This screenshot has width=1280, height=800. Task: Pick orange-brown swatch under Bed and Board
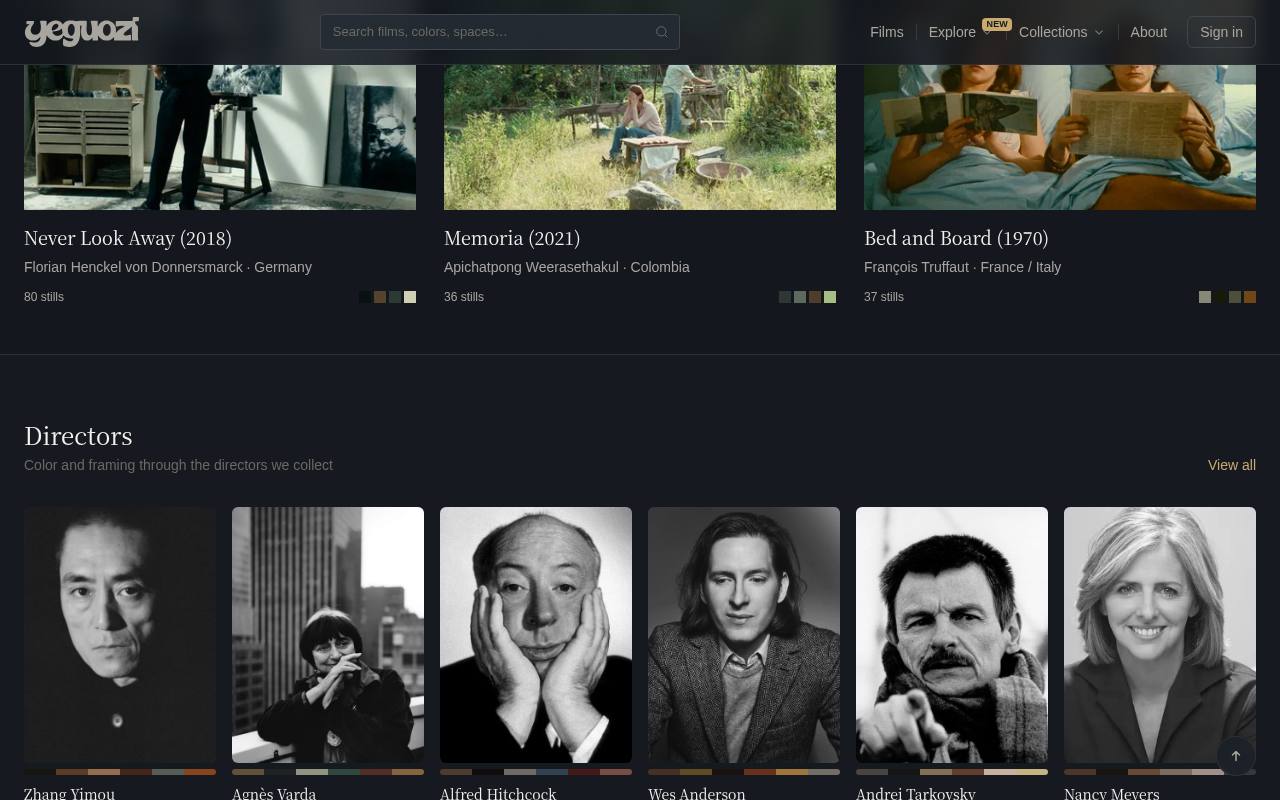[x=1250, y=297]
